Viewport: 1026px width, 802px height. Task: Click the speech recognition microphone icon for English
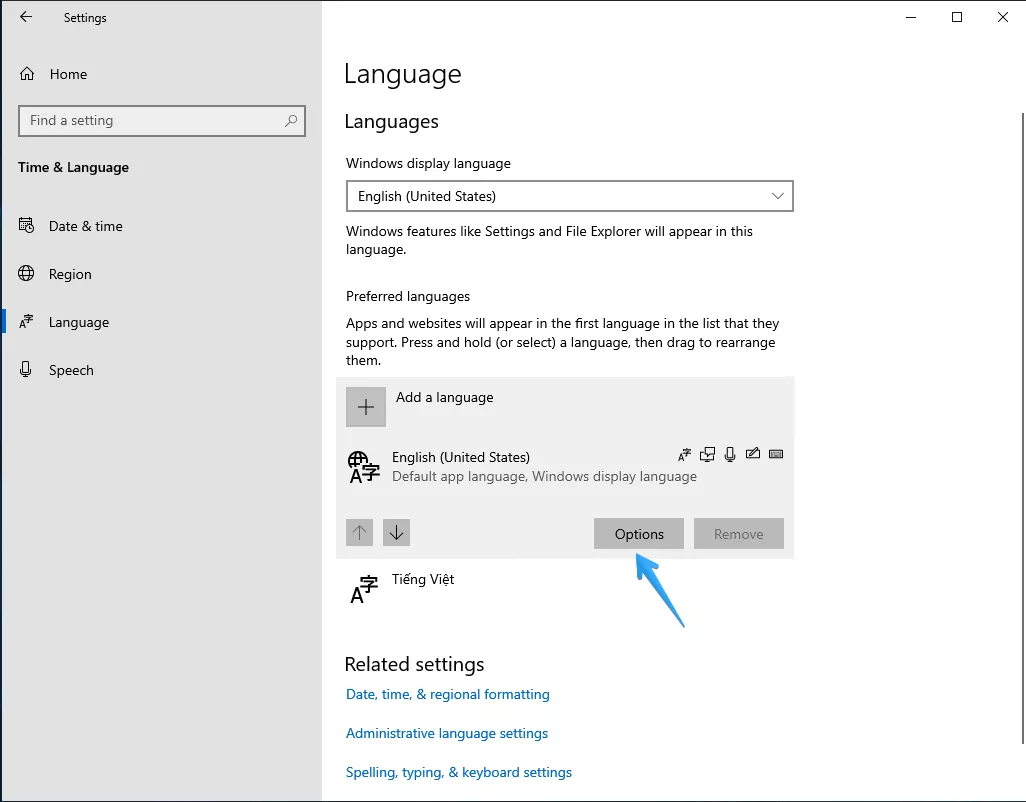[730, 455]
